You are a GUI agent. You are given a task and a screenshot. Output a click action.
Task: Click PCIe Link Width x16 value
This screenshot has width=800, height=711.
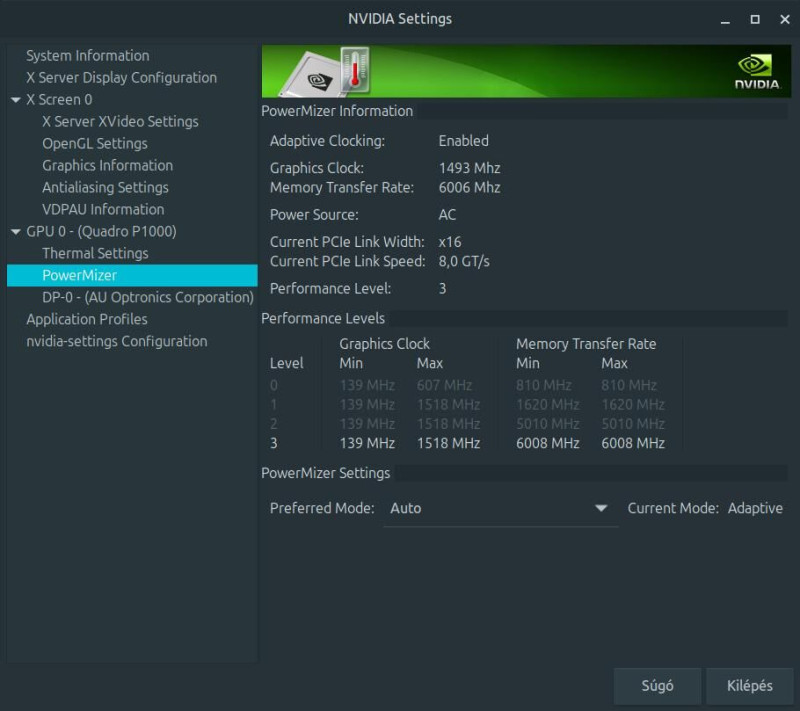pos(450,242)
